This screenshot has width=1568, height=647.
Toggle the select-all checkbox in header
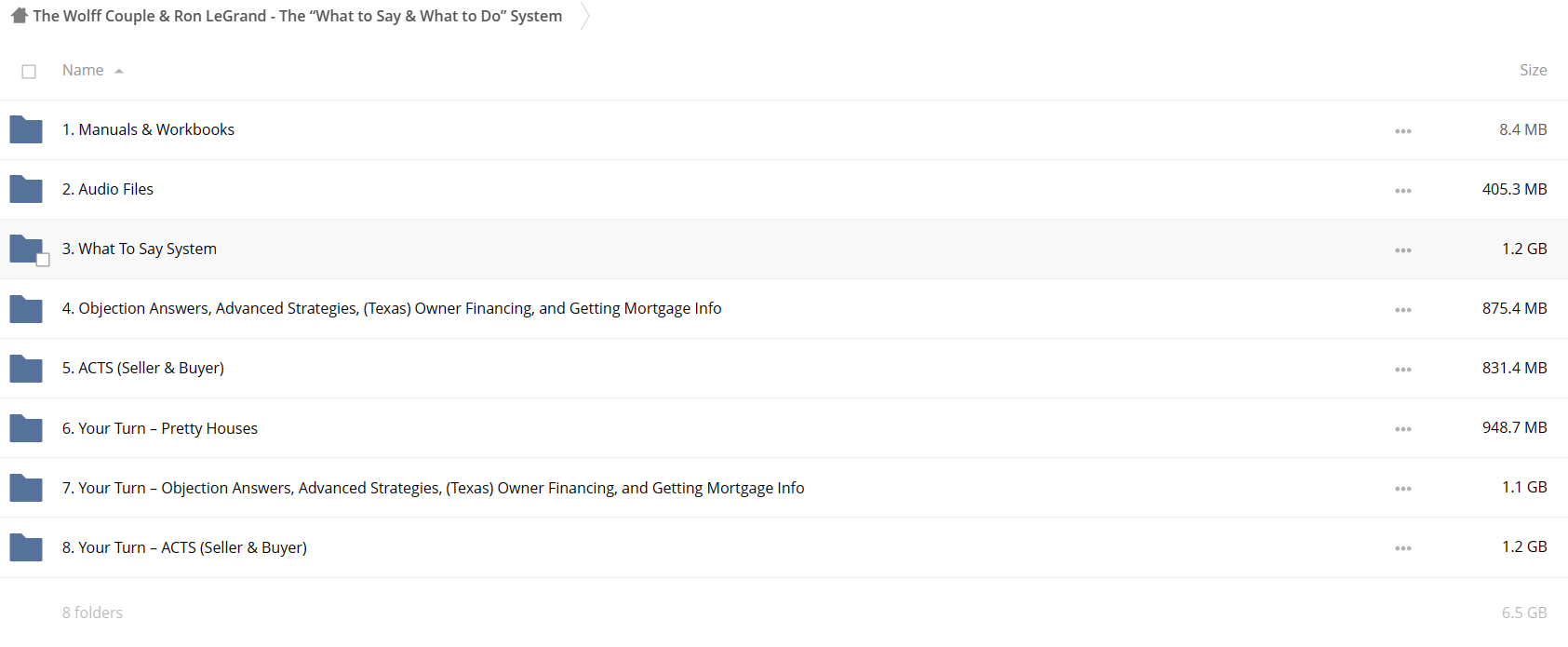point(29,72)
